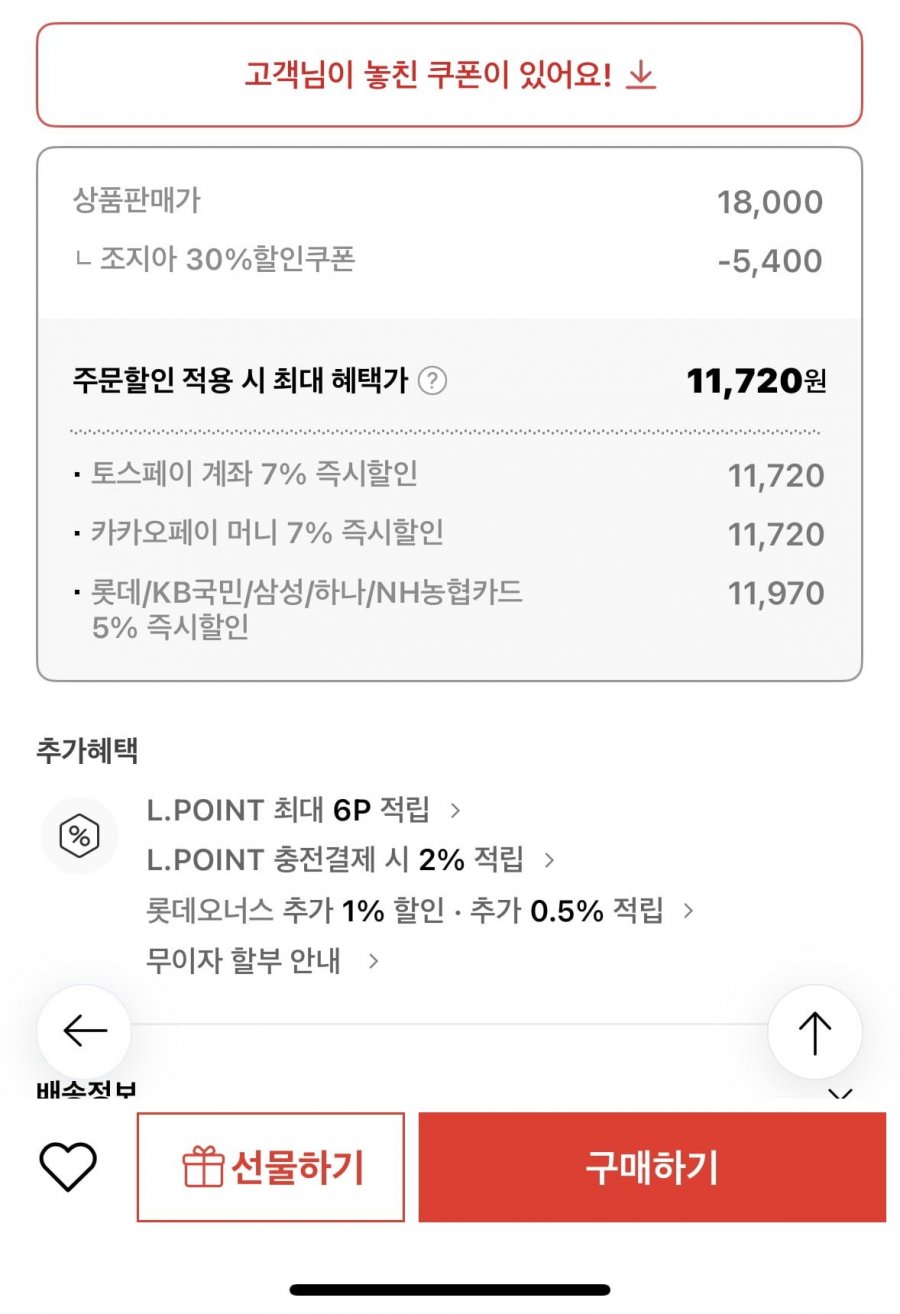This screenshot has height=1314, width=900.
Task: Tap the download arrow icon in coupon banner
Action: point(641,75)
